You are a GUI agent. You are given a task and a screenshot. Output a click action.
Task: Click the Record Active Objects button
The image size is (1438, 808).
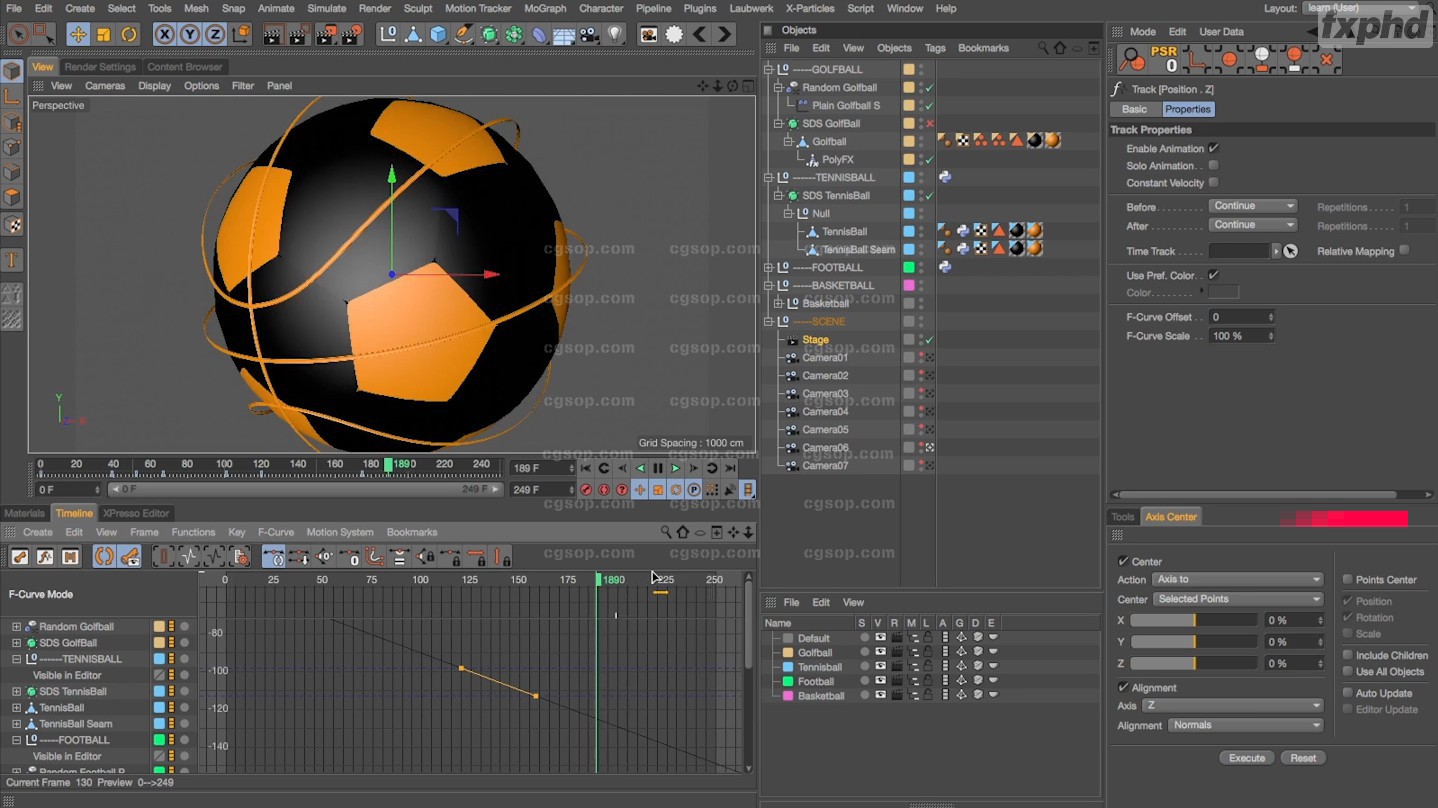tap(586, 490)
